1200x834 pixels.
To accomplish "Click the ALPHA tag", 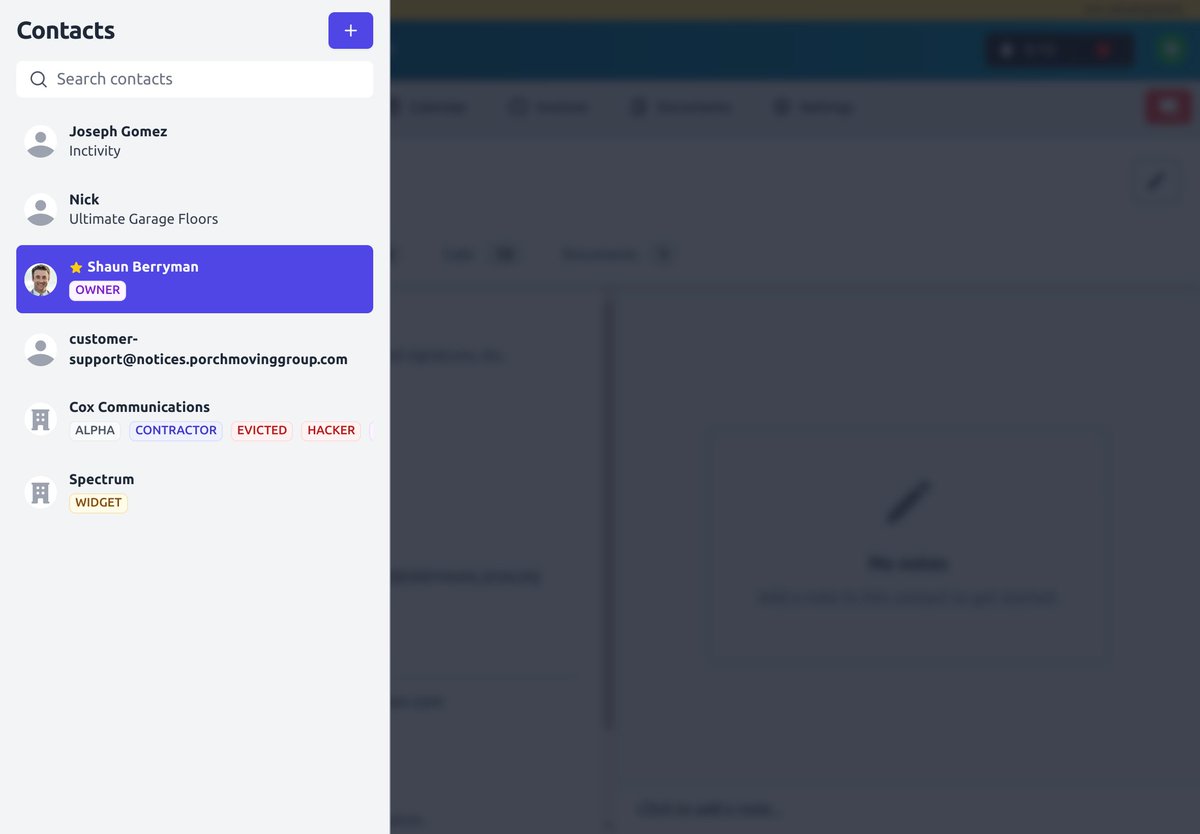I will pyautogui.click(x=95, y=430).
